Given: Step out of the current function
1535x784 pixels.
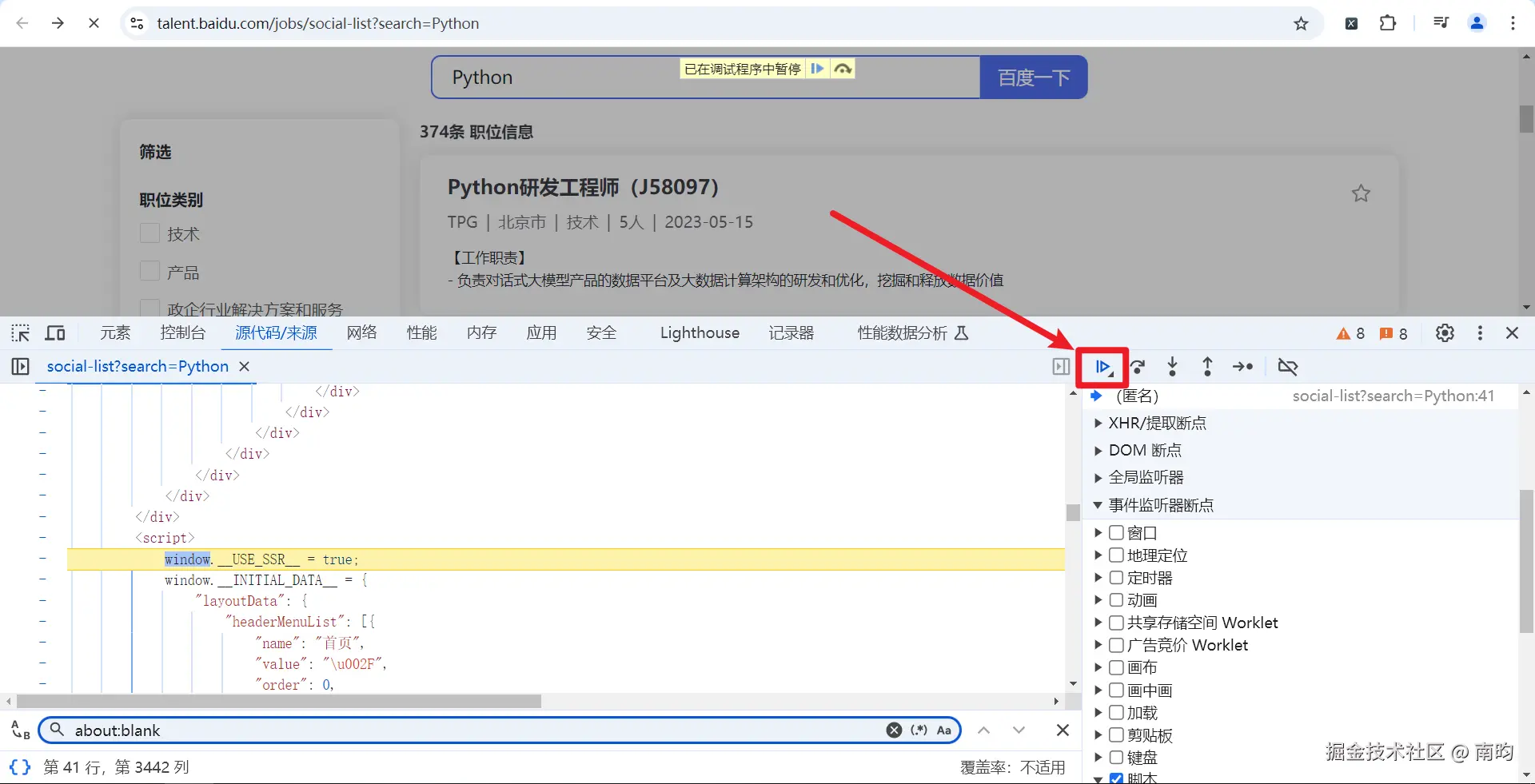Looking at the screenshot, I should (1207, 367).
